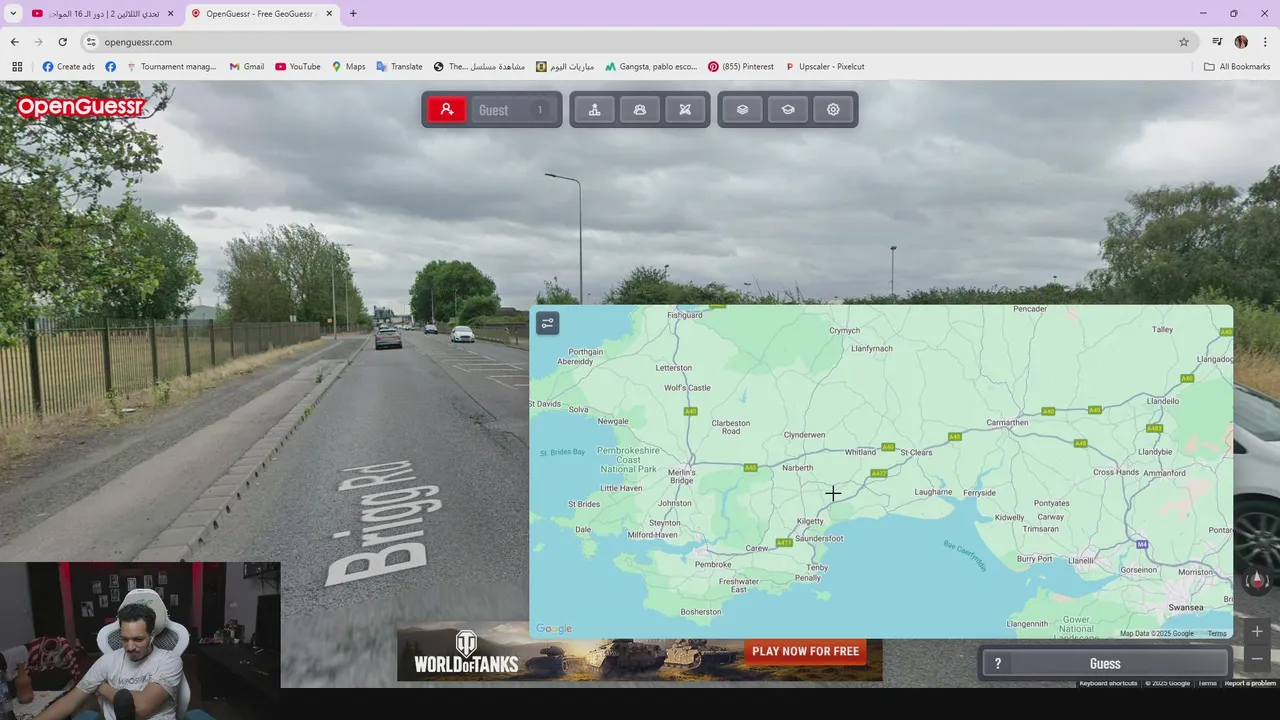Click Carmarthen on the map
The image size is (1280, 720).
1007,422
